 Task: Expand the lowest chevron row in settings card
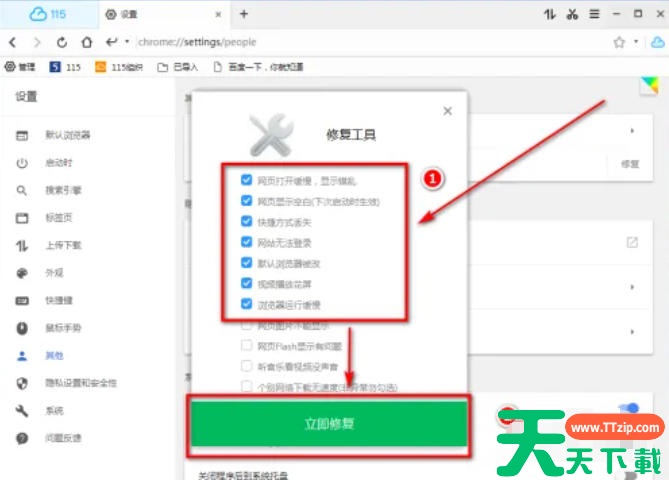coord(632,332)
